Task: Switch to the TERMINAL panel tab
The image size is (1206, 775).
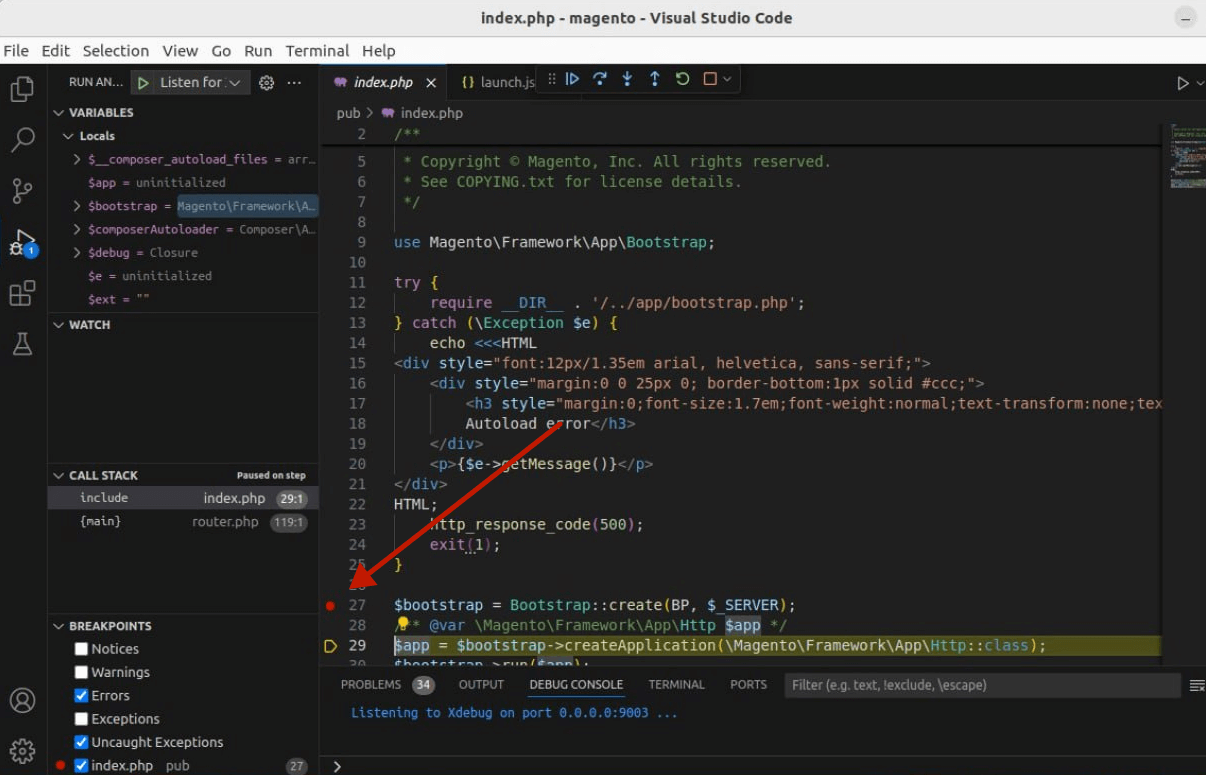Action: 676,685
